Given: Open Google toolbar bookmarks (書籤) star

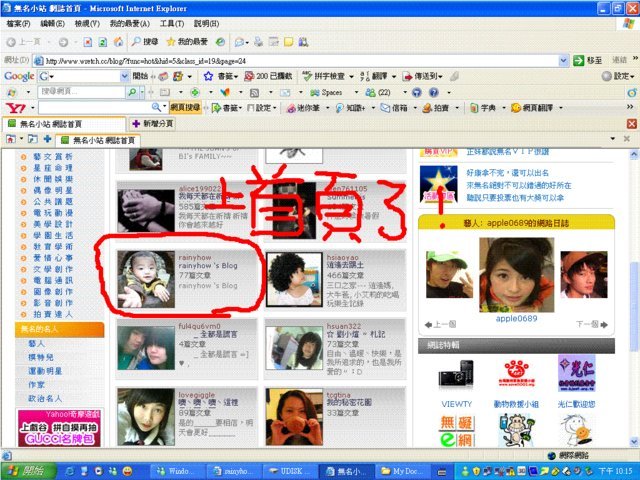Looking at the screenshot, I should pyautogui.click(x=220, y=76).
